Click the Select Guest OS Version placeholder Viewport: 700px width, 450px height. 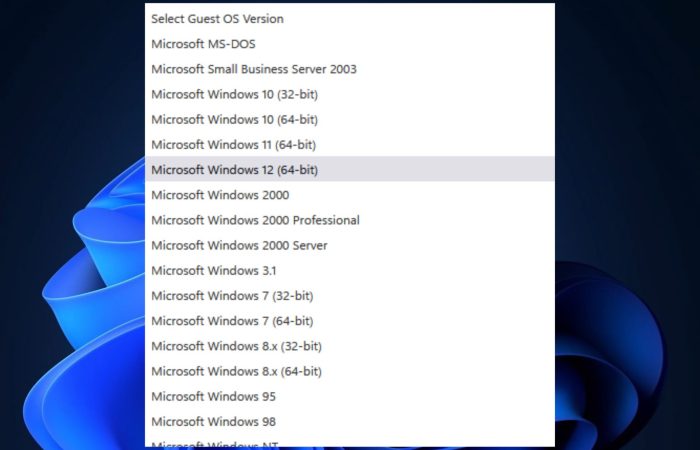[x=350, y=19]
